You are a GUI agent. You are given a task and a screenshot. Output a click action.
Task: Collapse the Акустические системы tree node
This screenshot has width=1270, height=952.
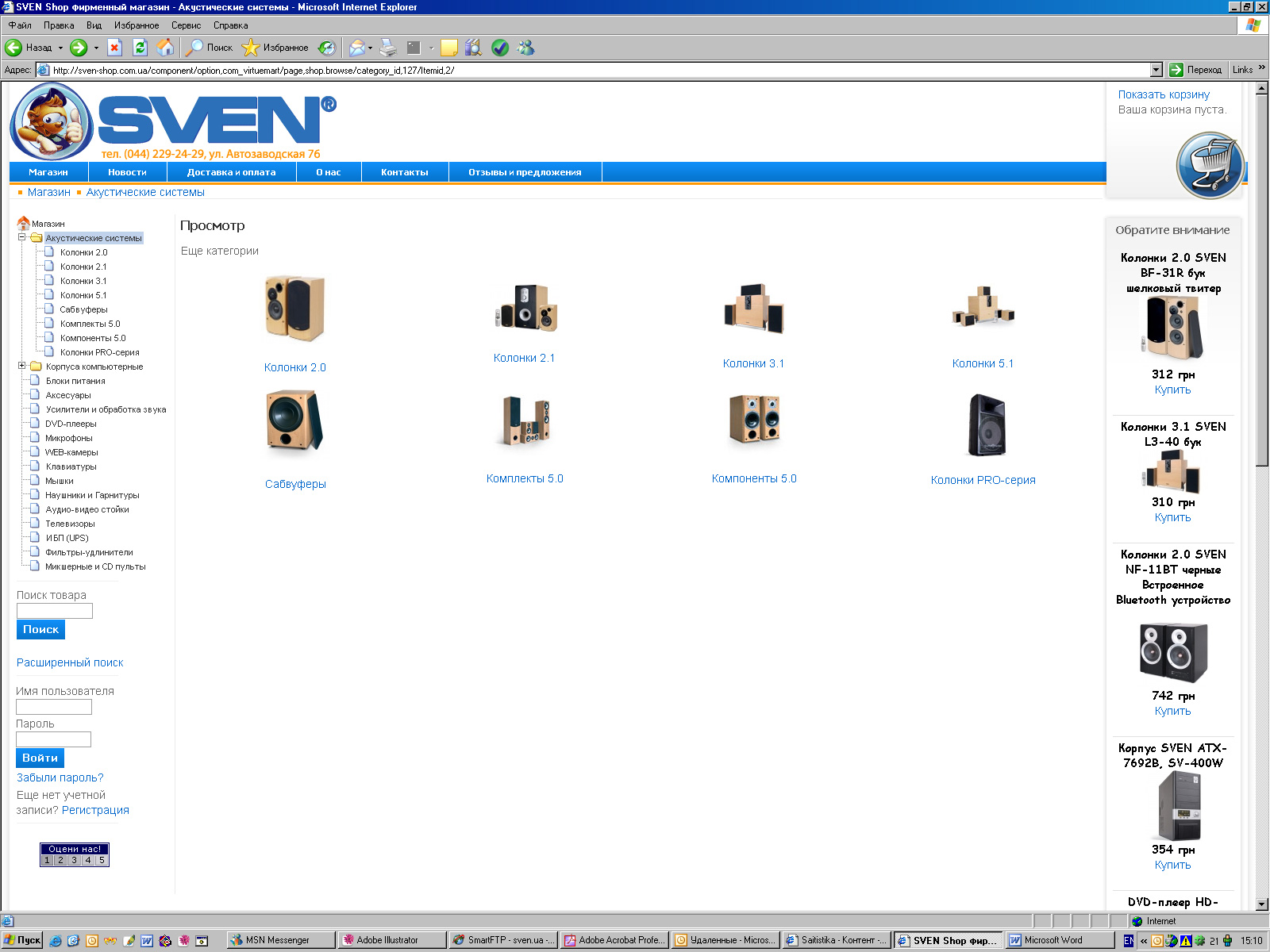pyautogui.click(x=22, y=237)
